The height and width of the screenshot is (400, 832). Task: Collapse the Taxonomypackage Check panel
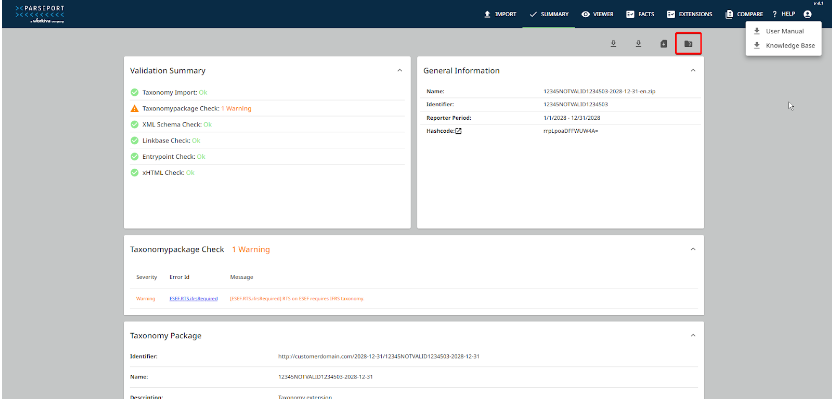click(692, 249)
